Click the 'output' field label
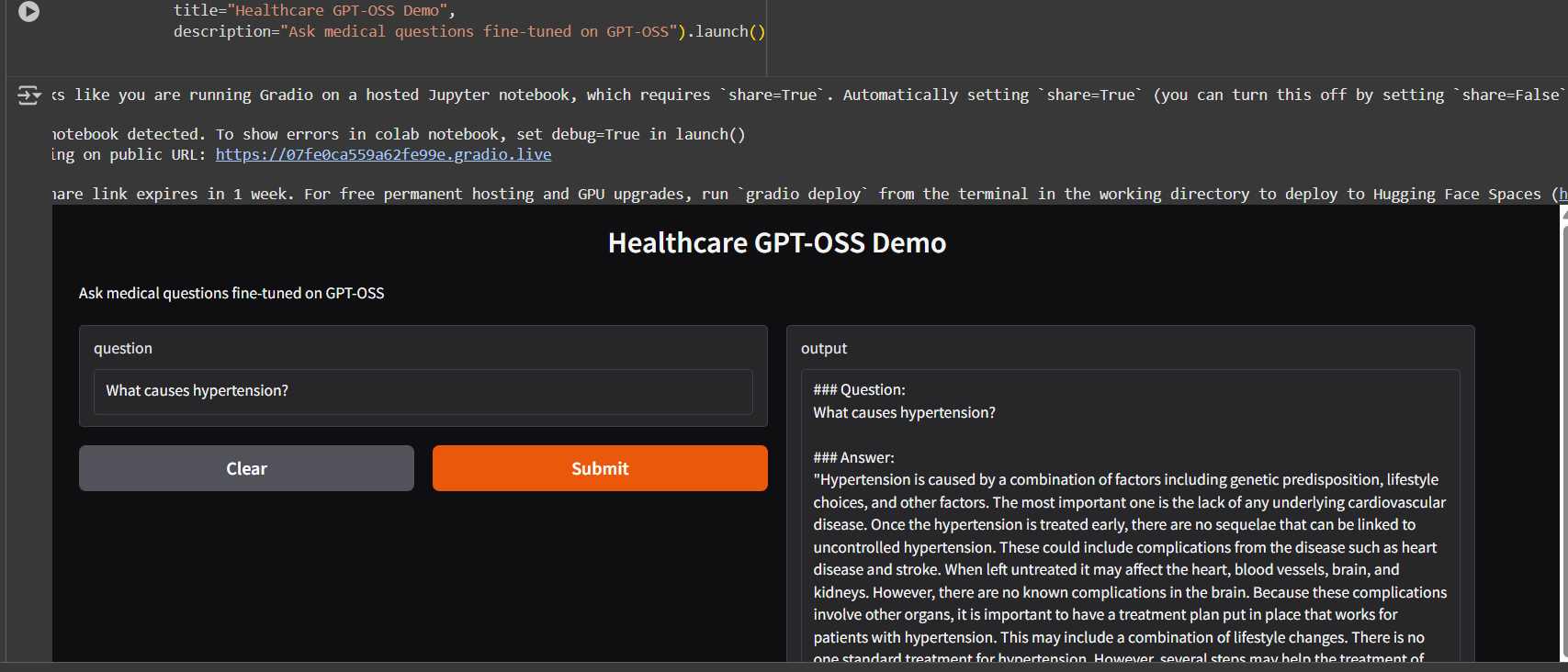Screen dimensions: 1568x672 tap(824, 348)
